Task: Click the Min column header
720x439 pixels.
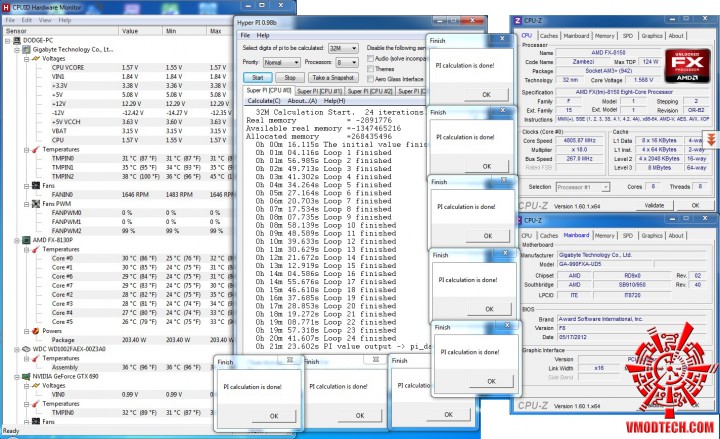Action: (185, 31)
